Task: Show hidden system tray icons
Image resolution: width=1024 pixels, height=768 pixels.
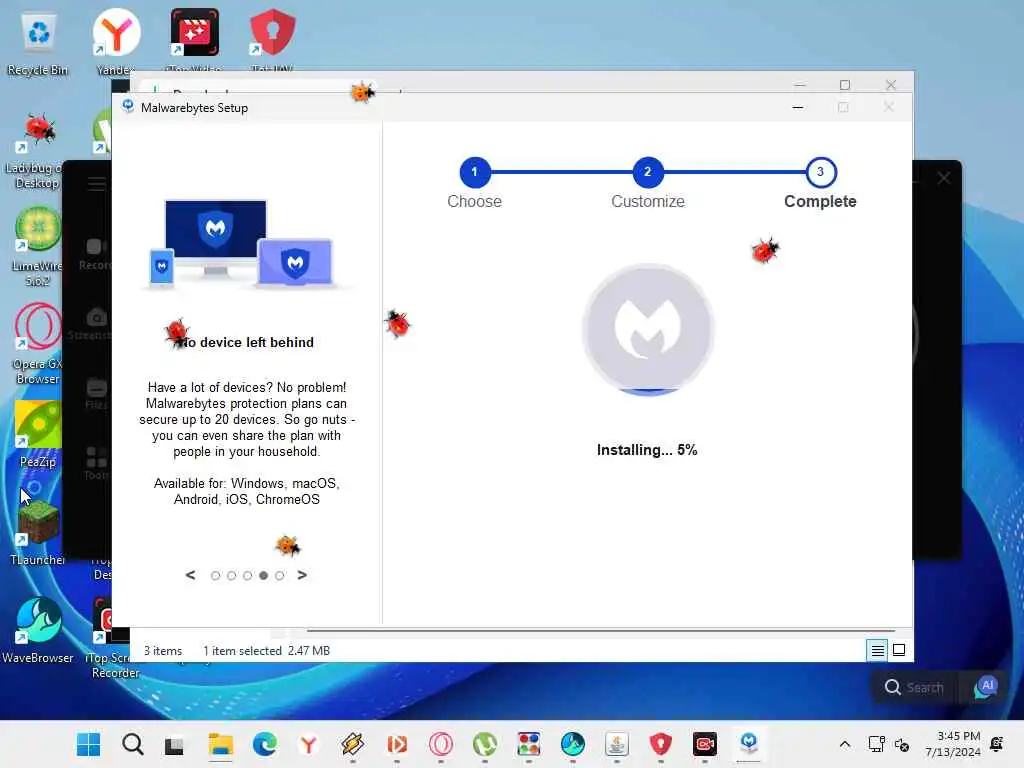Action: 844,744
